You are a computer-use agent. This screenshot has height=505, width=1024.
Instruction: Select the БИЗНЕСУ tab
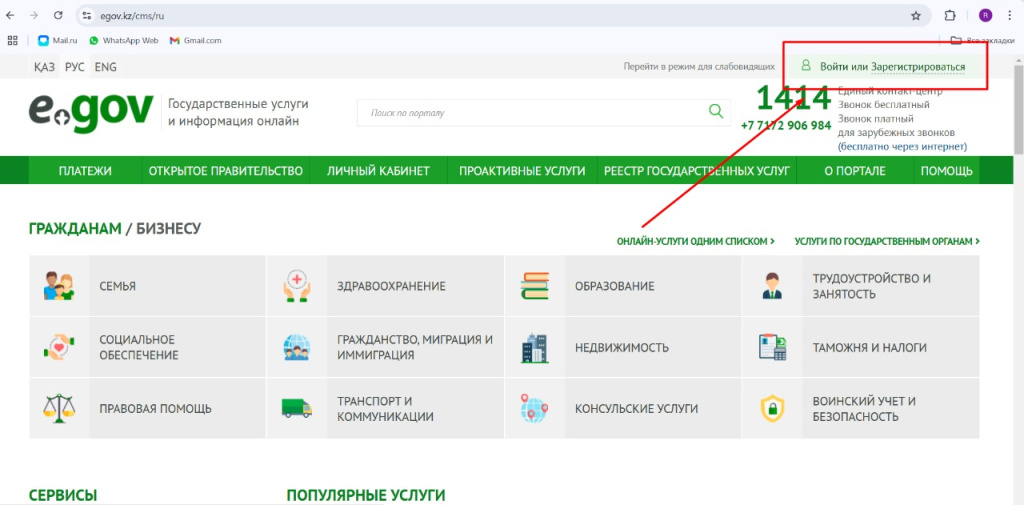pyautogui.click(x=169, y=229)
